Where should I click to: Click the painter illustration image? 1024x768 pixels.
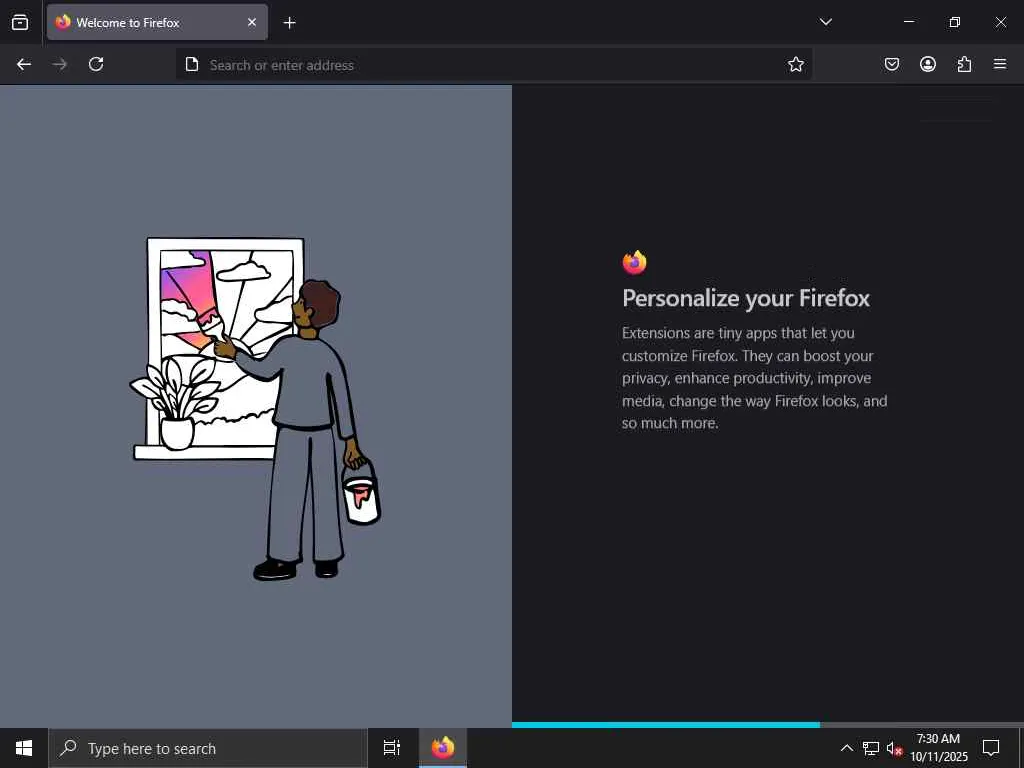click(255, 409)
